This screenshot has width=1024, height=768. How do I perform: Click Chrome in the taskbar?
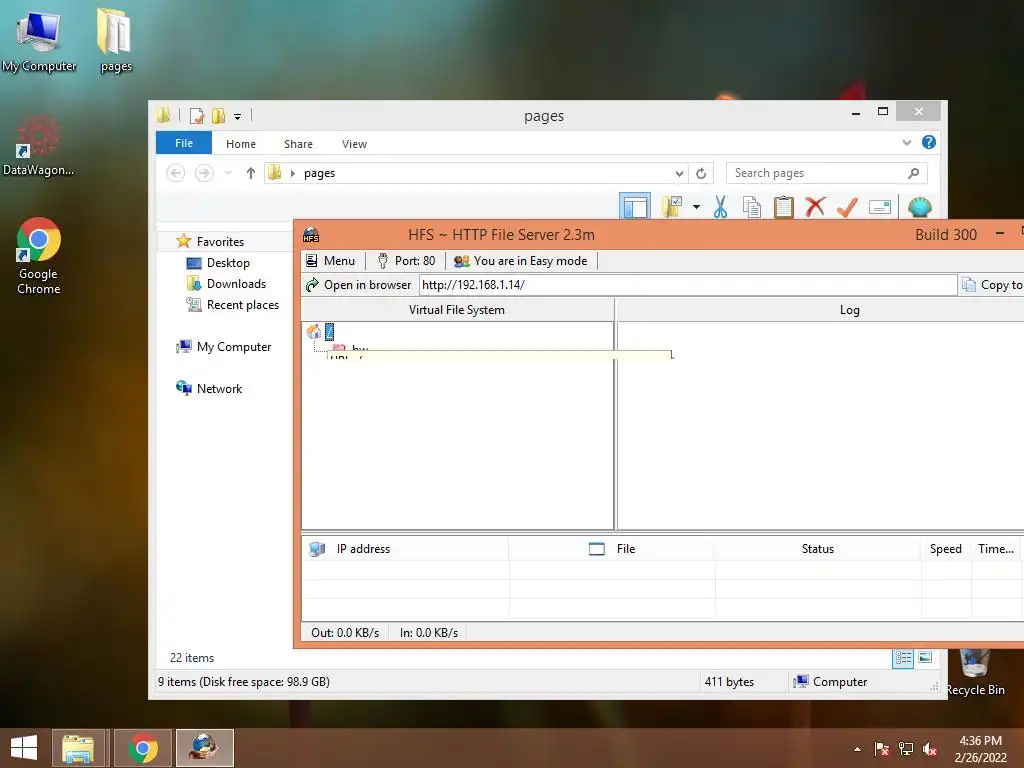point(143,748)
